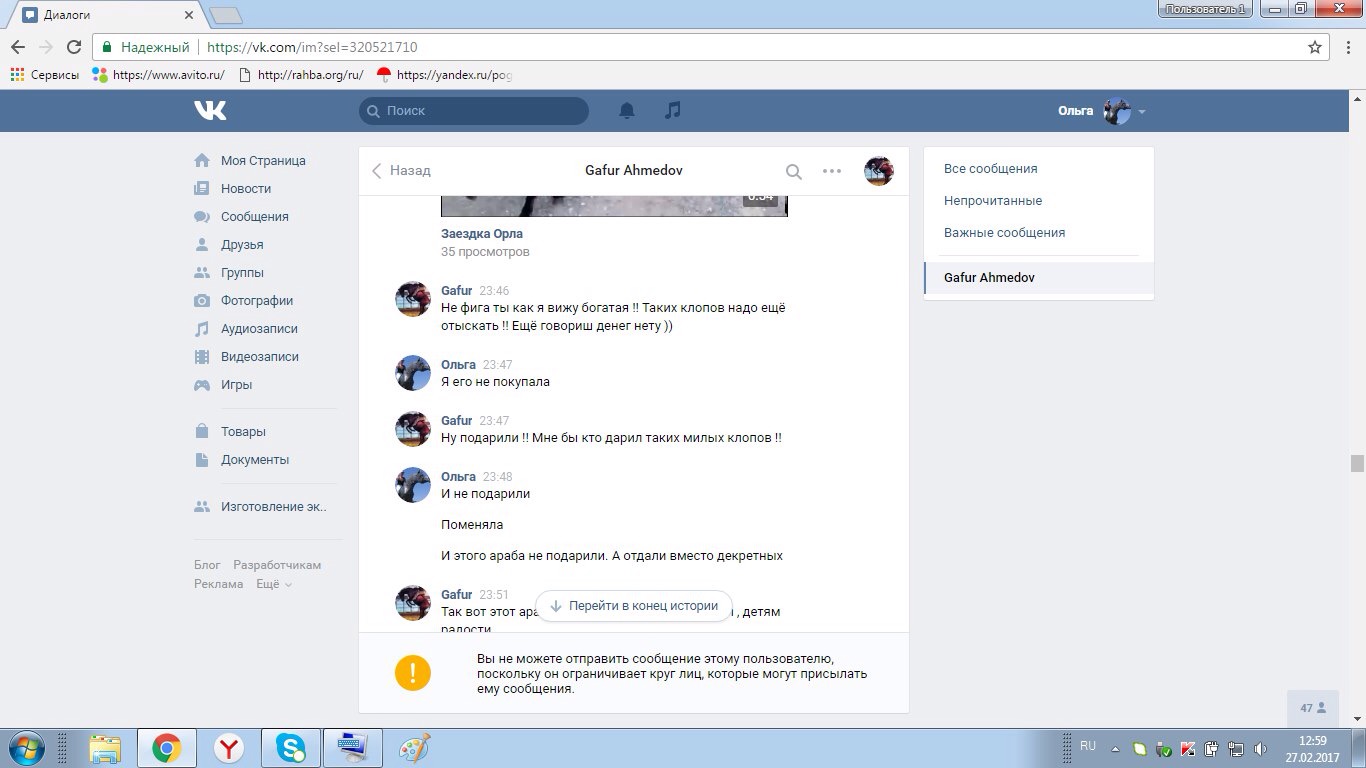Click Перейти в конец истории button
Image resolution: width=1366 pixels, height=768 pixels.
point(634,606)
